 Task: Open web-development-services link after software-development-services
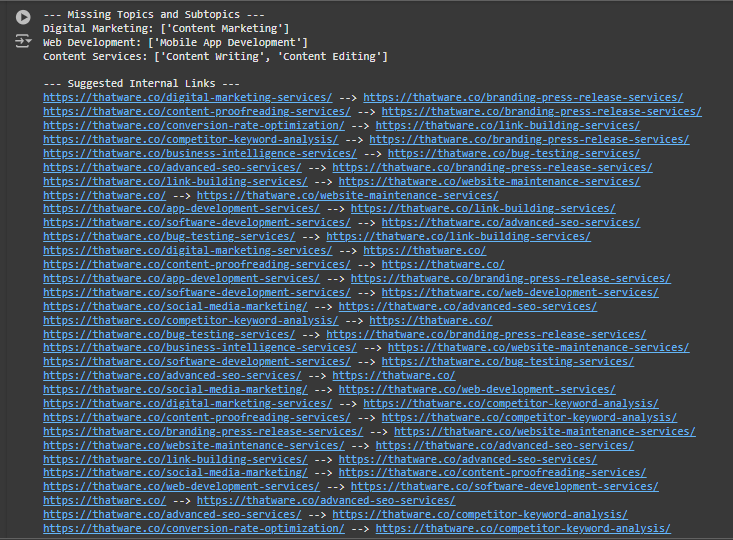(520, 293)
